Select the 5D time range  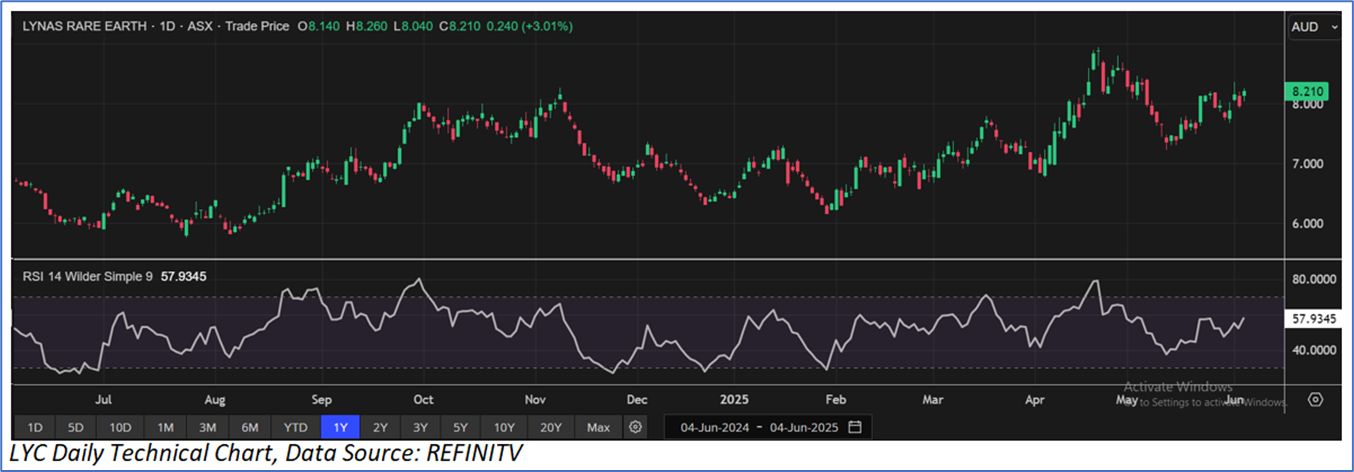77,427
